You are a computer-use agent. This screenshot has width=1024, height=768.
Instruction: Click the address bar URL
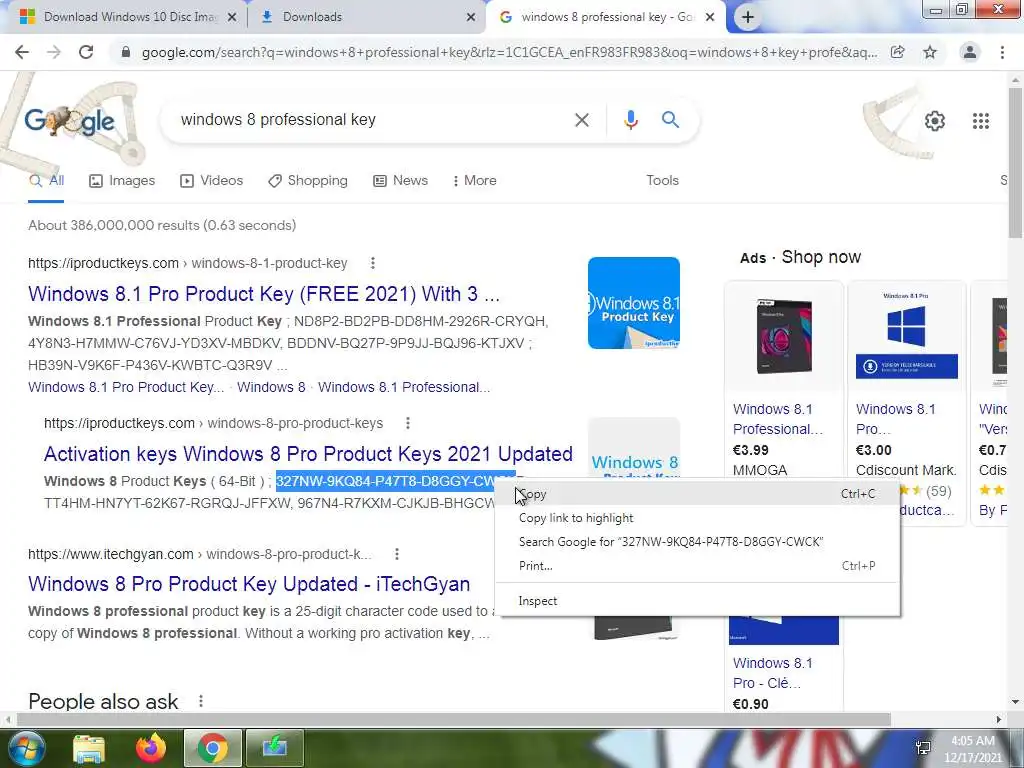pos(509,52)
